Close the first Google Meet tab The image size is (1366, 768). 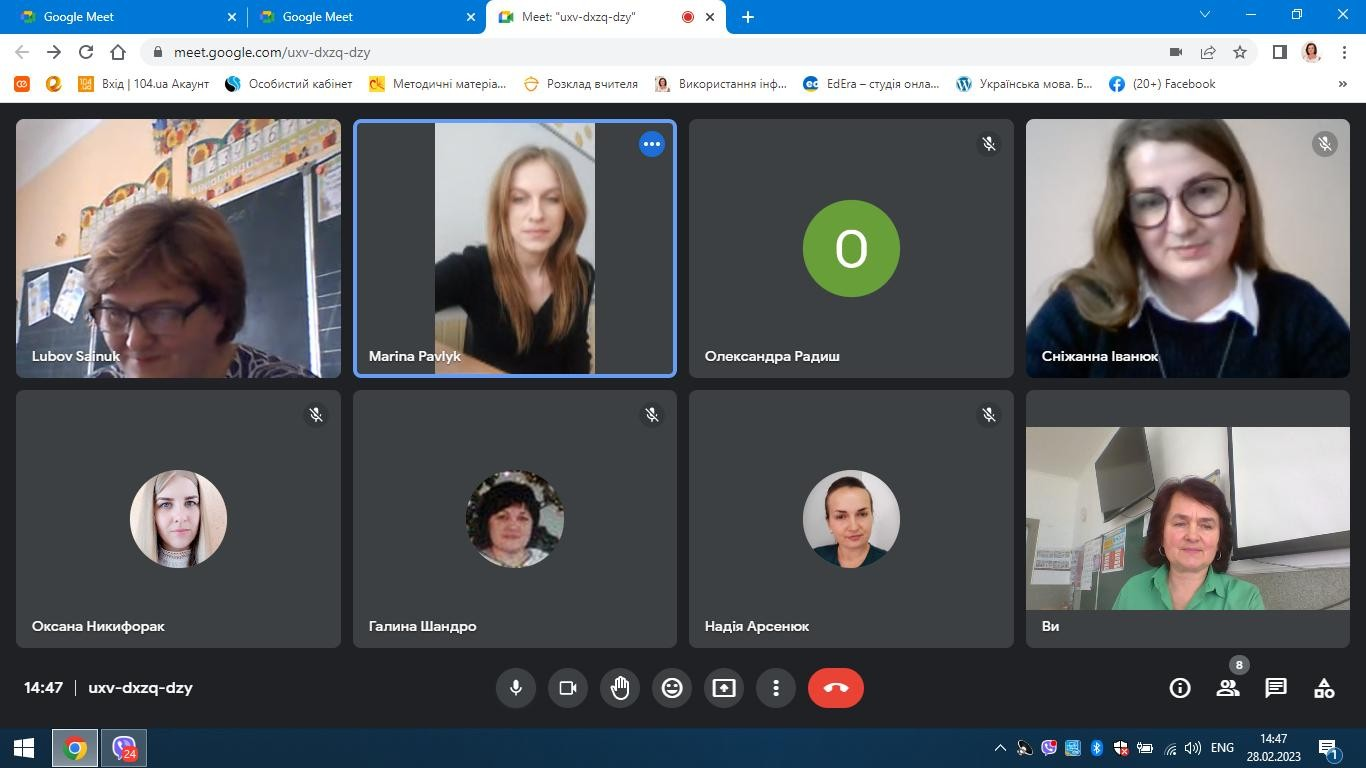(x=232, y=17)
